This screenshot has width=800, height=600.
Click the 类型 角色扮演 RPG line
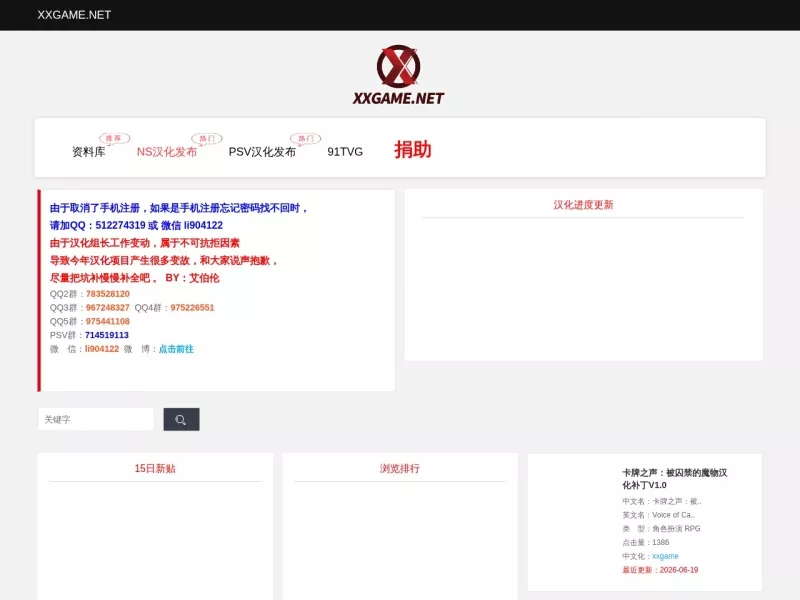pyautogui.click(x=661, y=529)
